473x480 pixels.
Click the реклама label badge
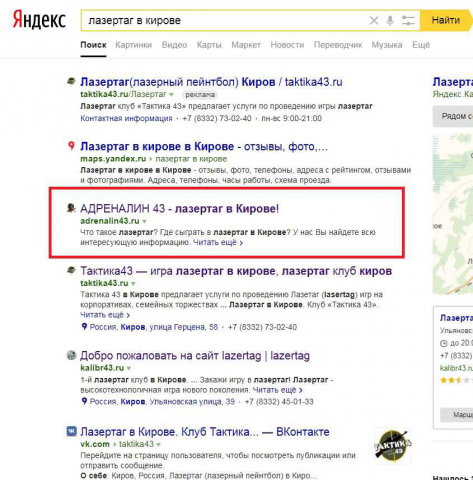200,95
